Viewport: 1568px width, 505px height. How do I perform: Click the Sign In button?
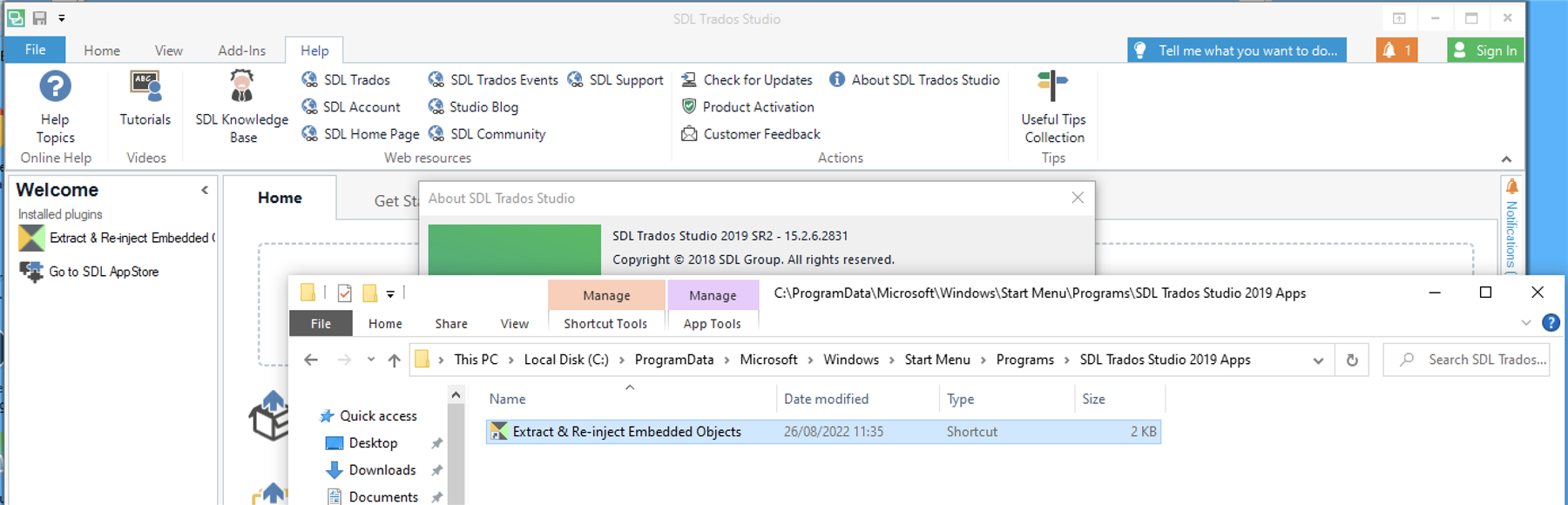coord(1485,50)
